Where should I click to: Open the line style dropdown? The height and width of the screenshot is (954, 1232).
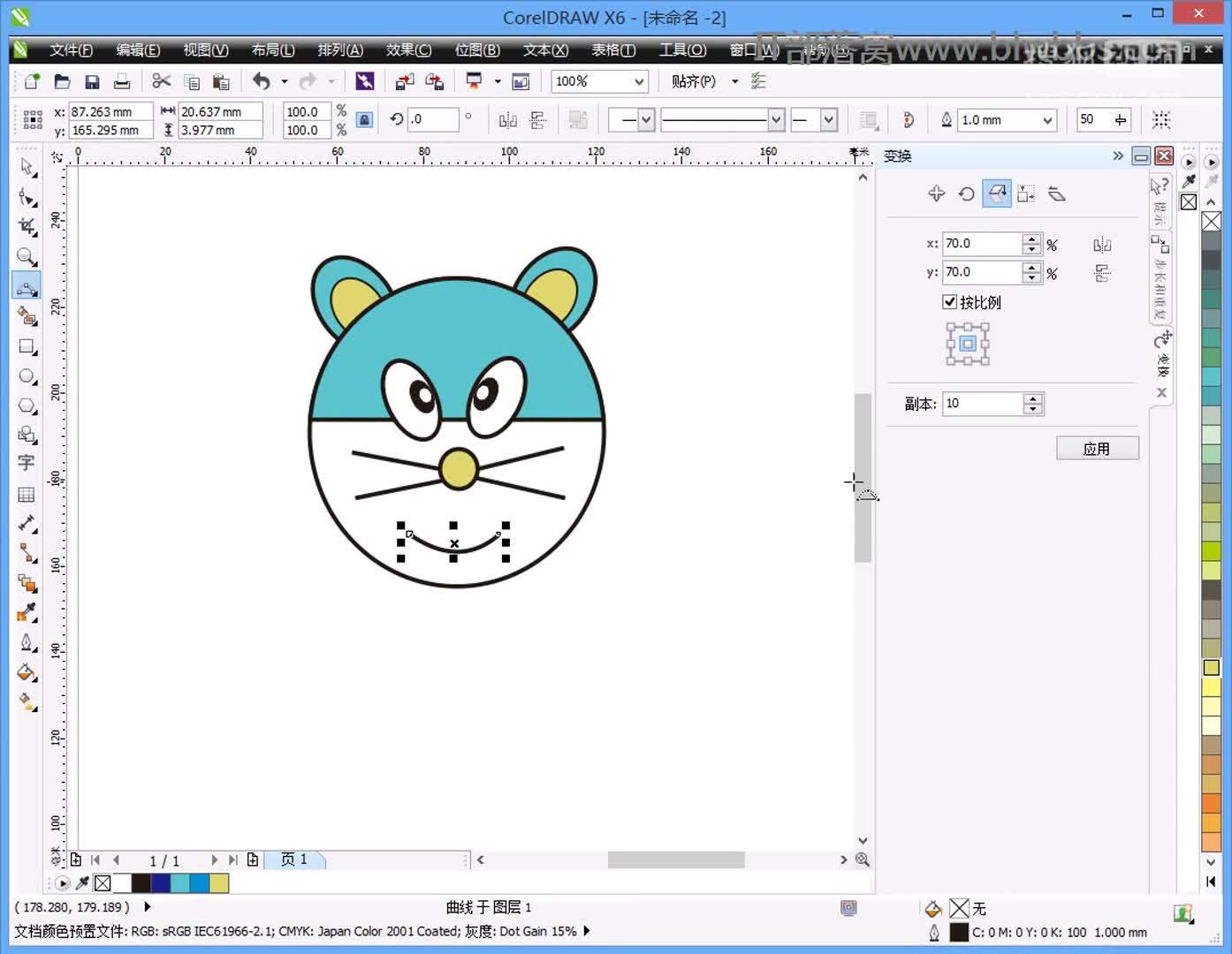pos(776,119)
